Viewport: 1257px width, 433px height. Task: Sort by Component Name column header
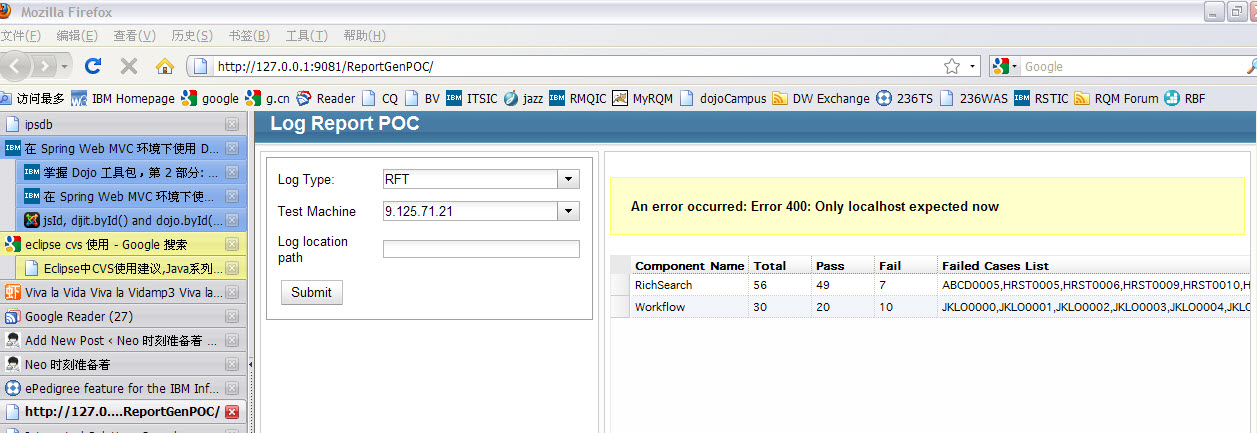click(x=689, y=265)
